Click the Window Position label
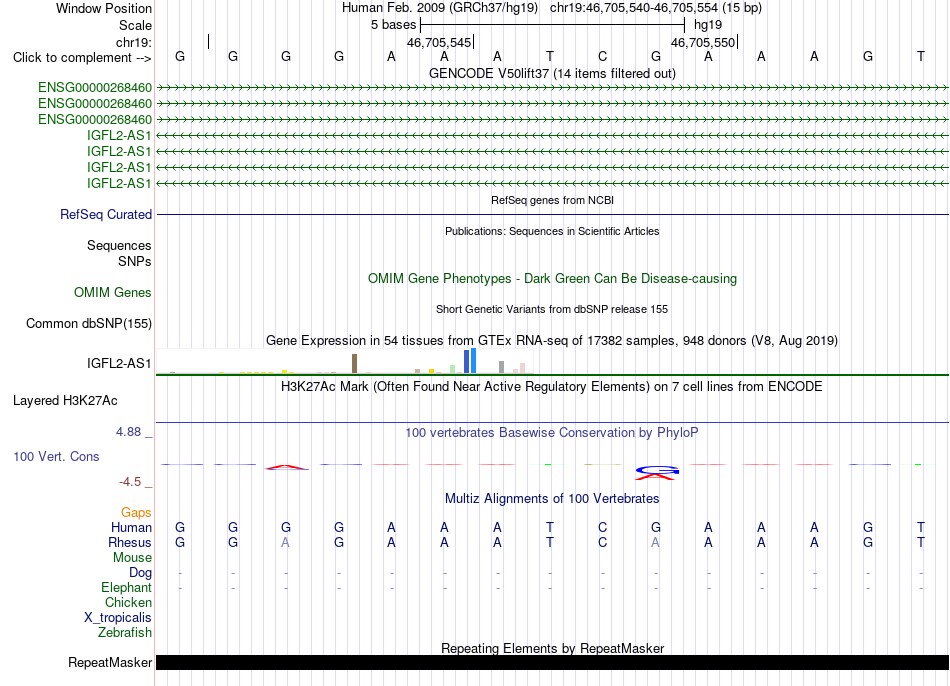 [x=104, y=8]
